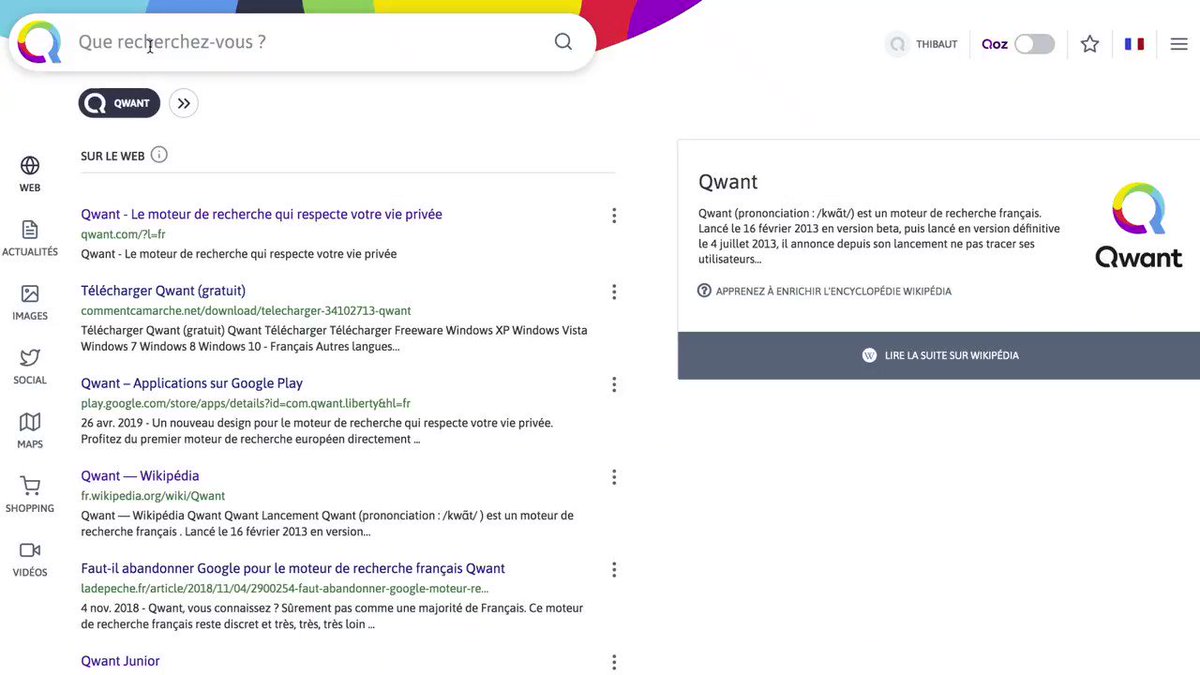
Task: Click the fr.wikipedia.org/wiki/Qwant URL
Action: (153, 496)
